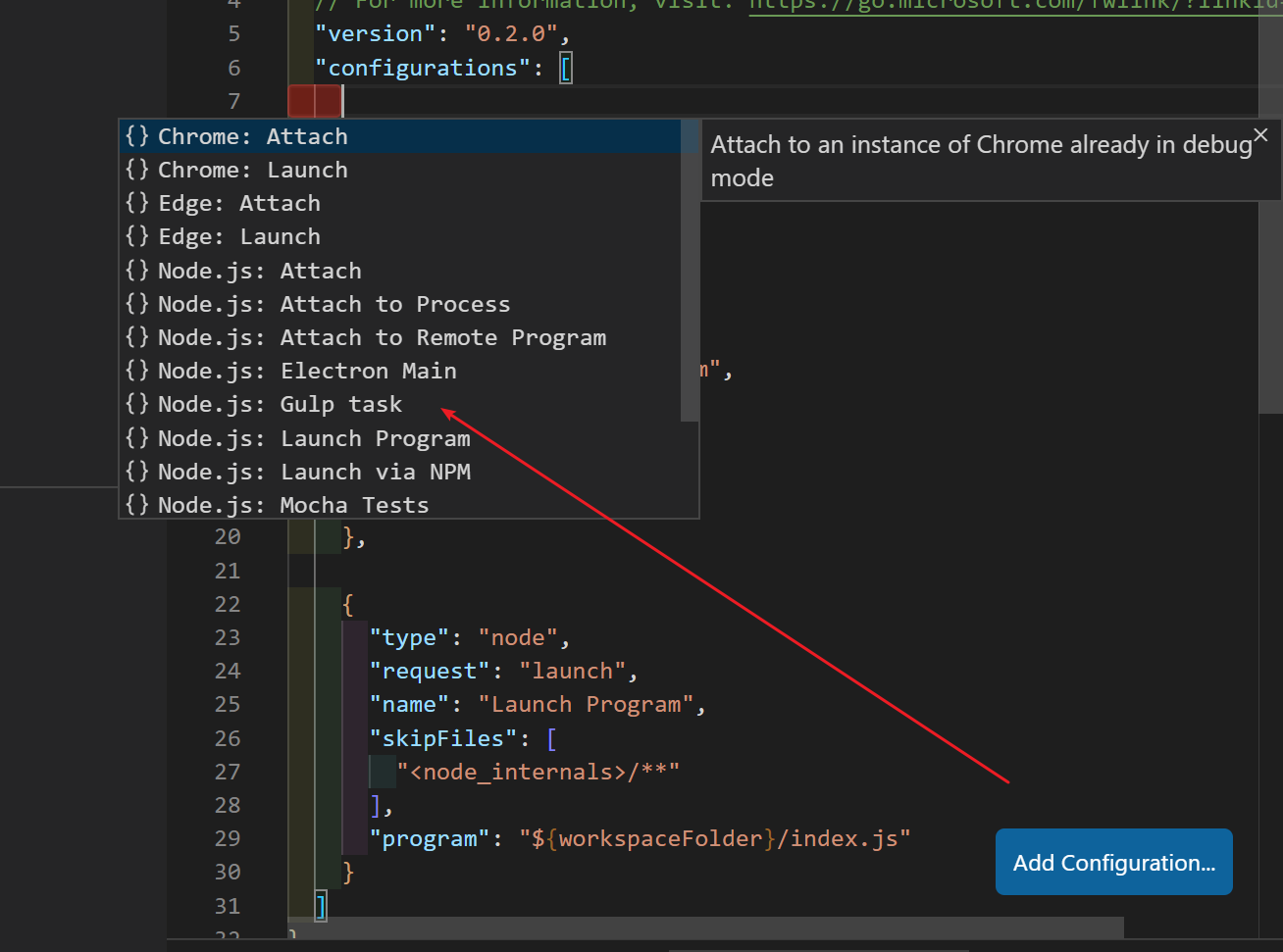Click the closing bracket on line 31
The height and width of the screenshot is (952, 1283).
pyautogui.click(x=320, y=906)
